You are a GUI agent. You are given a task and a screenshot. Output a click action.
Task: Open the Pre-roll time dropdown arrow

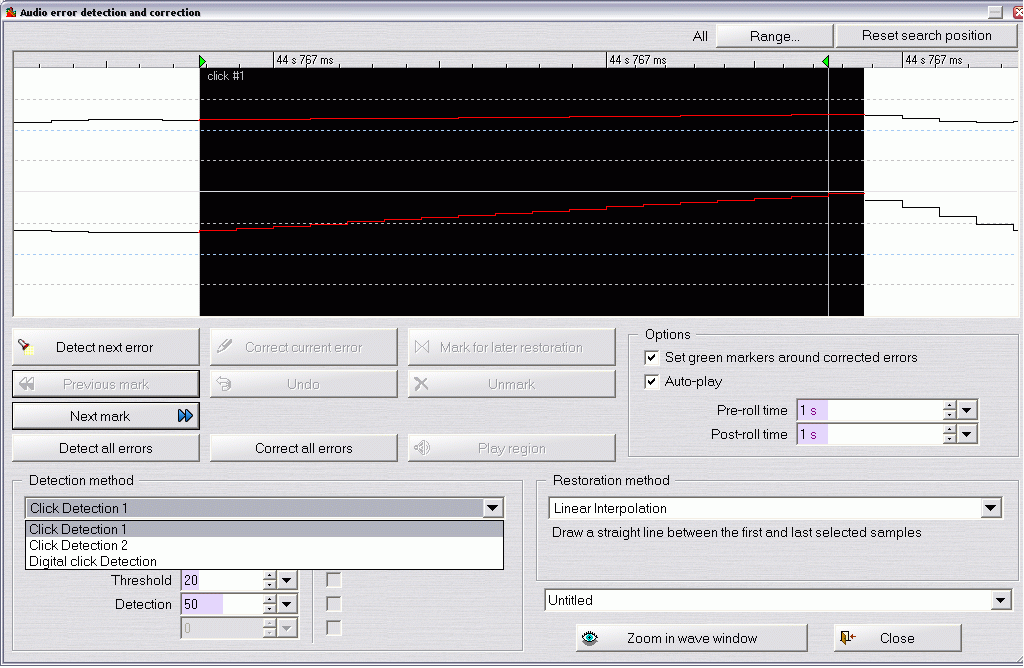coord(967,411)
